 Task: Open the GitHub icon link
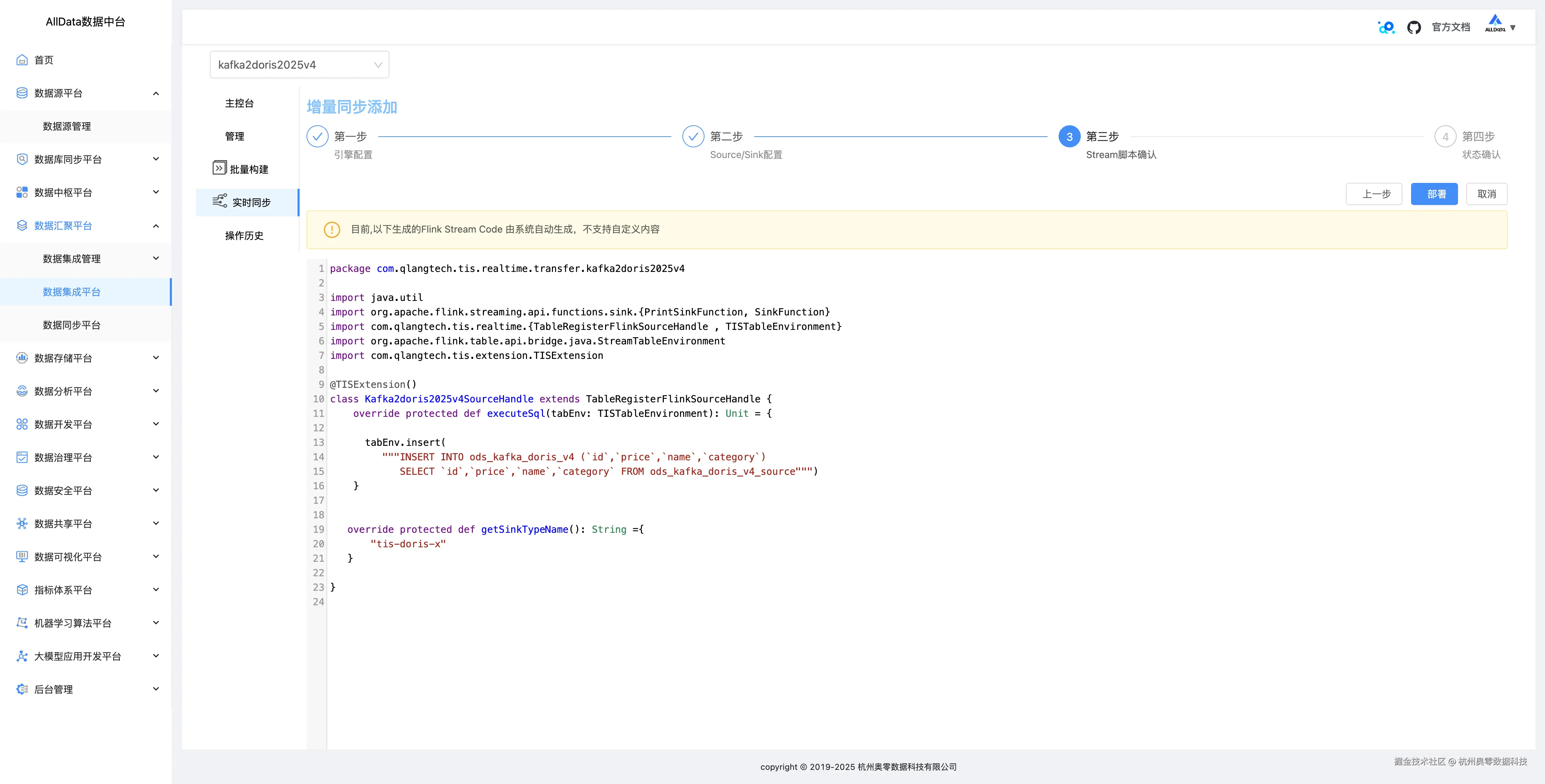tap(1413, 28)
